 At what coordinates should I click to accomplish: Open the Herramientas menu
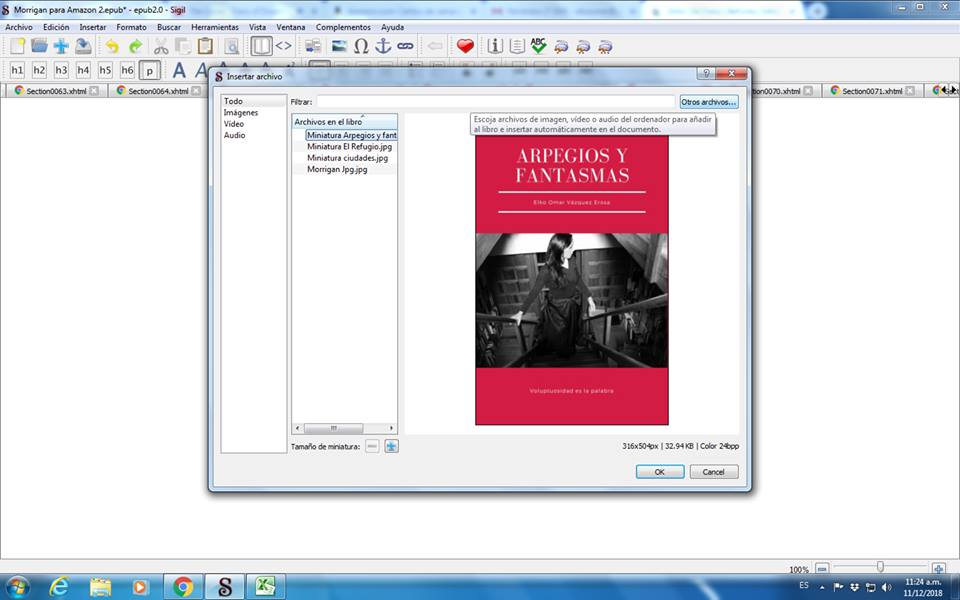tap(215, 27)
